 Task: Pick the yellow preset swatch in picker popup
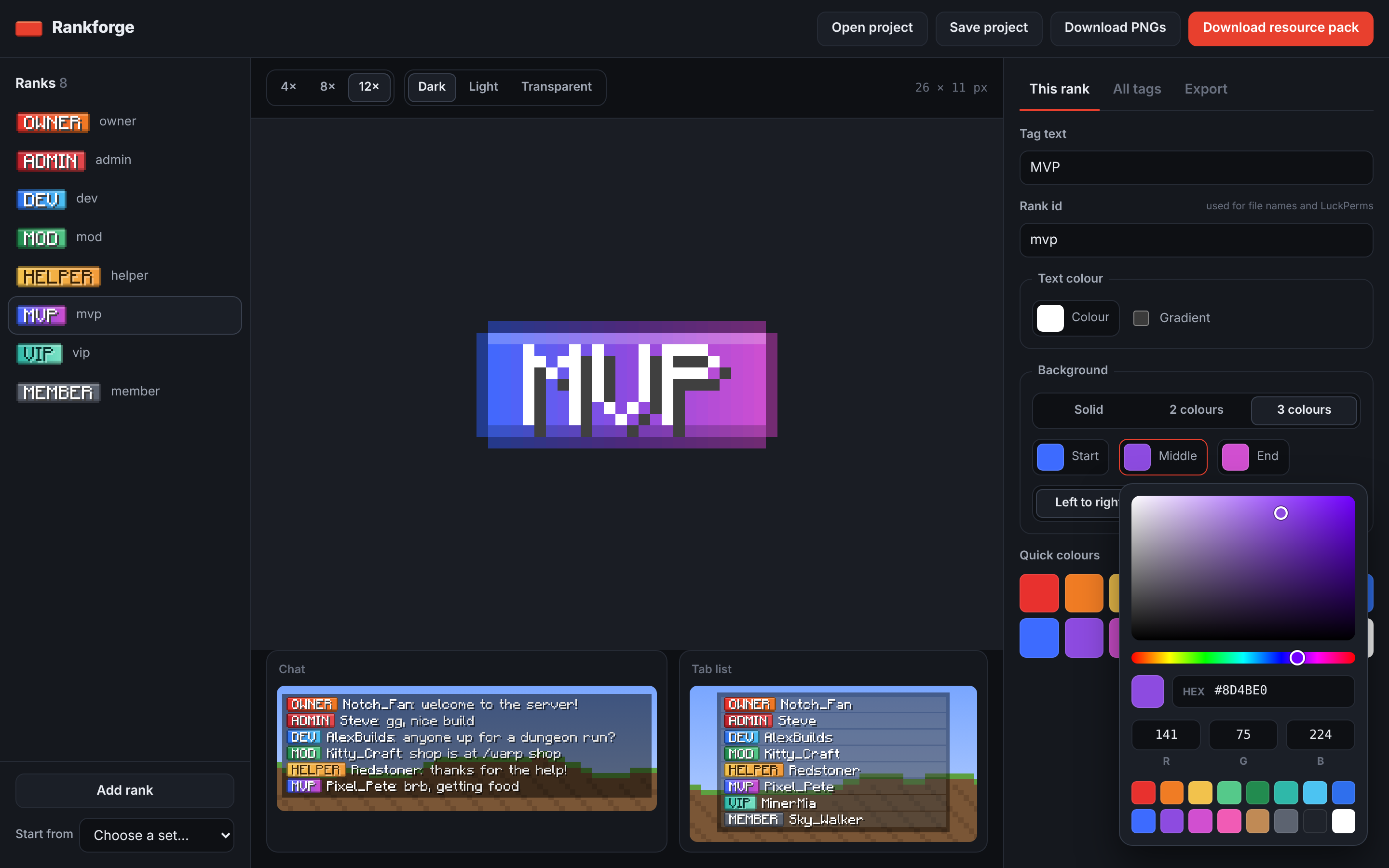pyautogui.click(x=1200, y=793)
